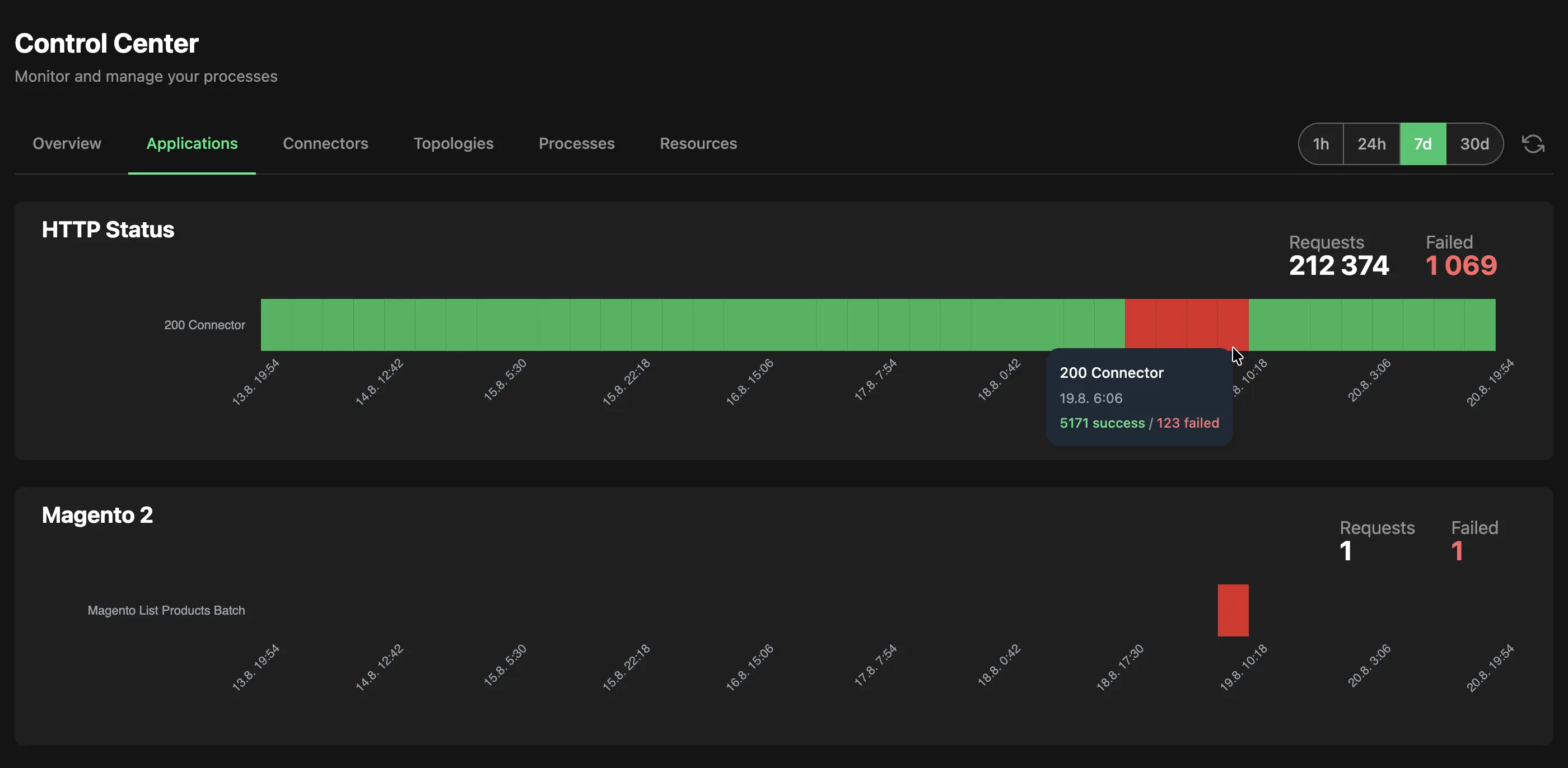Click the 1 069 failed value

[x=1461, y=265]
